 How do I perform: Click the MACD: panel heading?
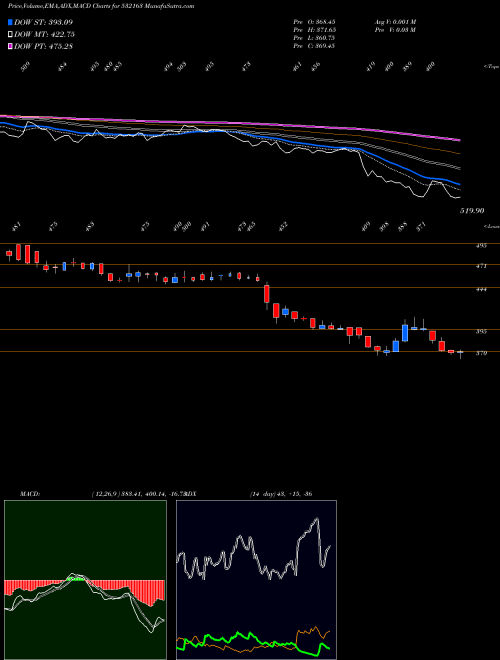pyautogui.click(x=30, y=494)
